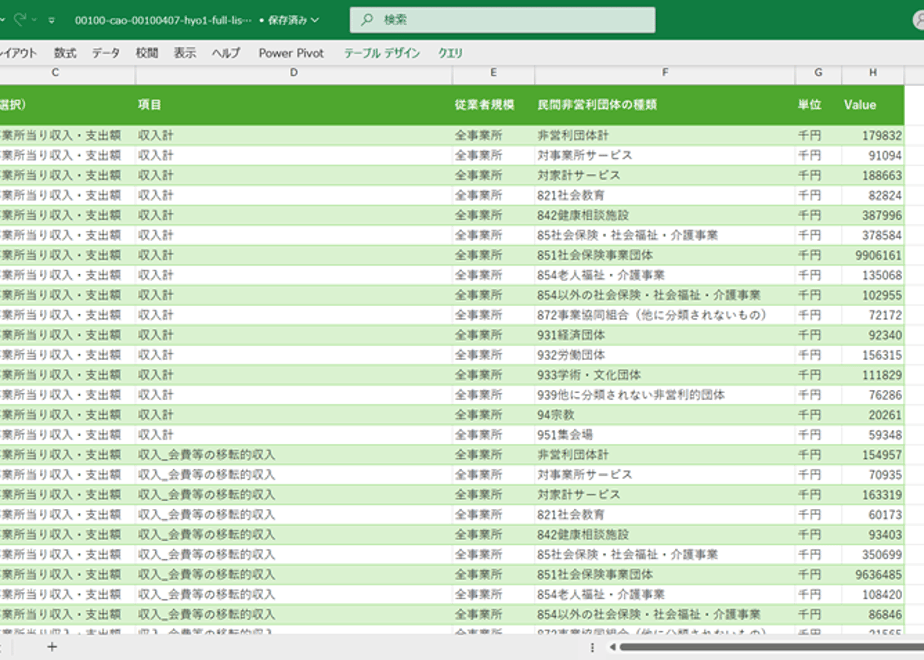Click 854老人福祉・介護事業 cell in the 135068 row
The width and height of the screenshot is (924, 660).
click(x=665, y=275)
